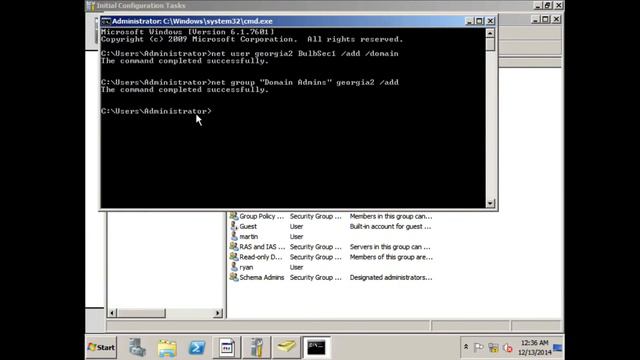Click the Schema Admins group icon
The image size is (640, 360).
234,277
